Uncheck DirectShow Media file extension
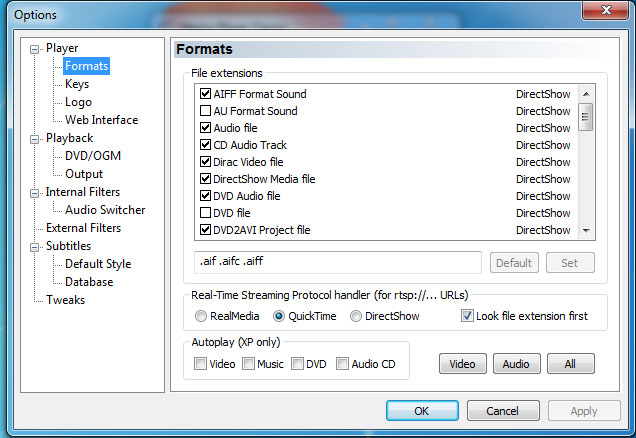 click(x=205, y=179)
